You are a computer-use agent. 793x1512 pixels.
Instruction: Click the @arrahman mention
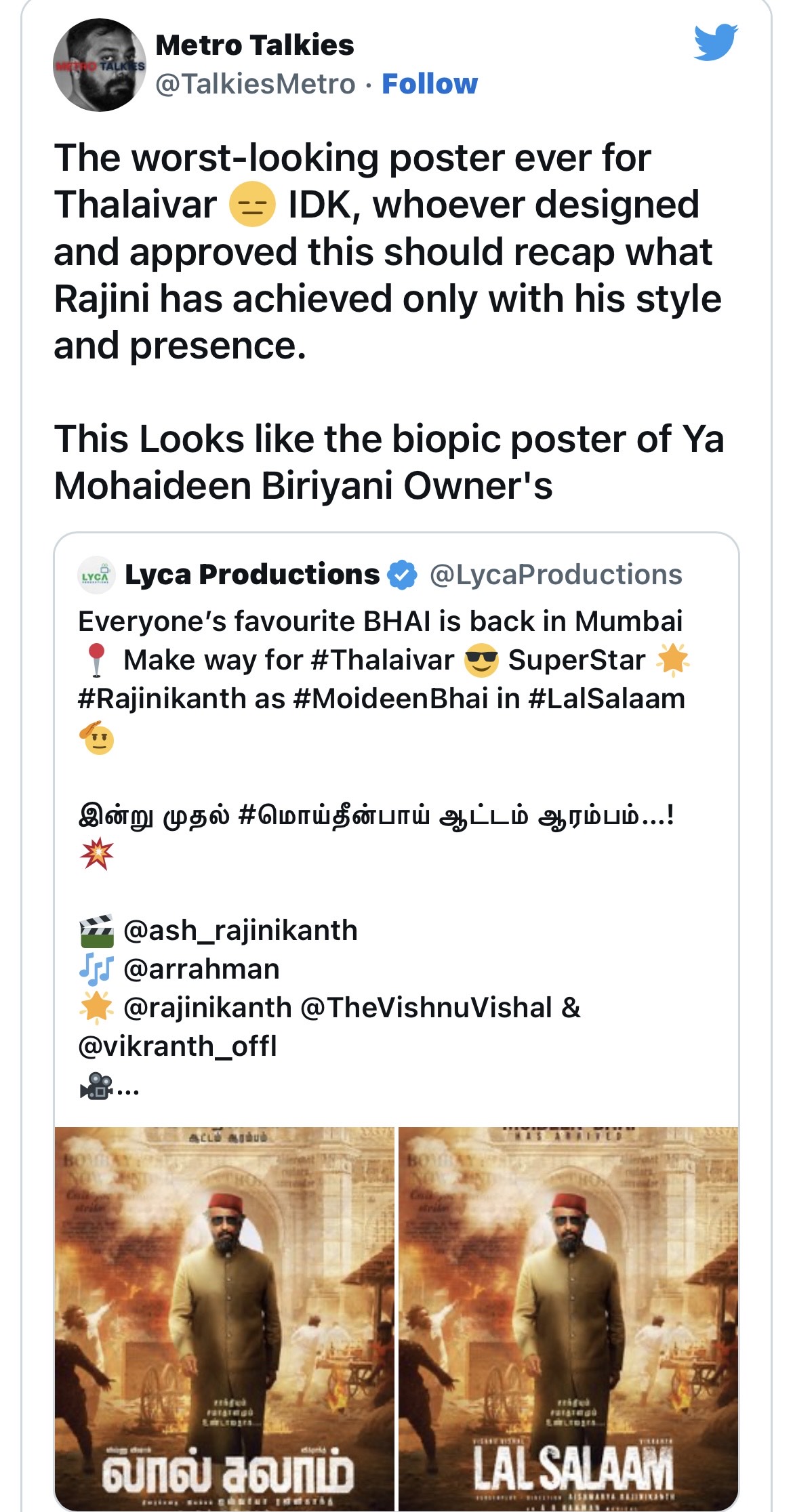(201, 969)
